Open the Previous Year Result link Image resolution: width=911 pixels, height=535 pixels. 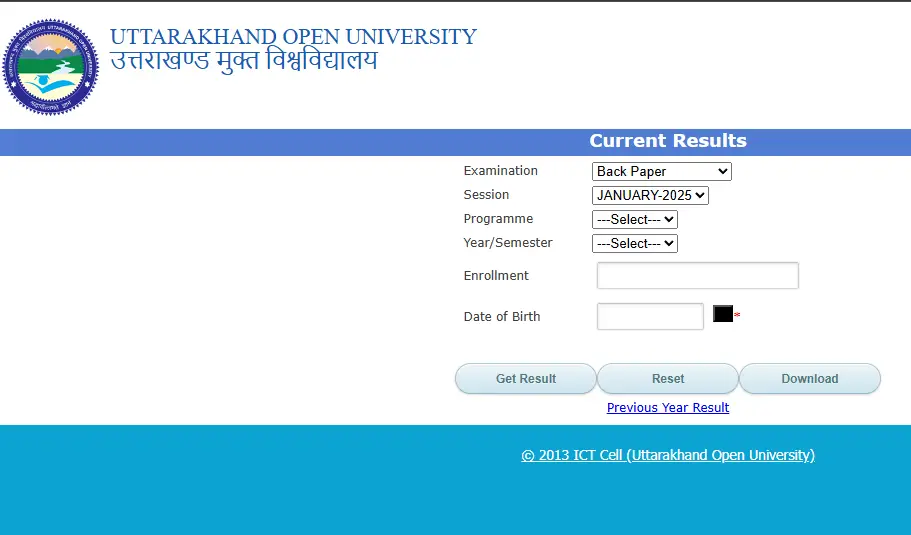tap(668, 408)
